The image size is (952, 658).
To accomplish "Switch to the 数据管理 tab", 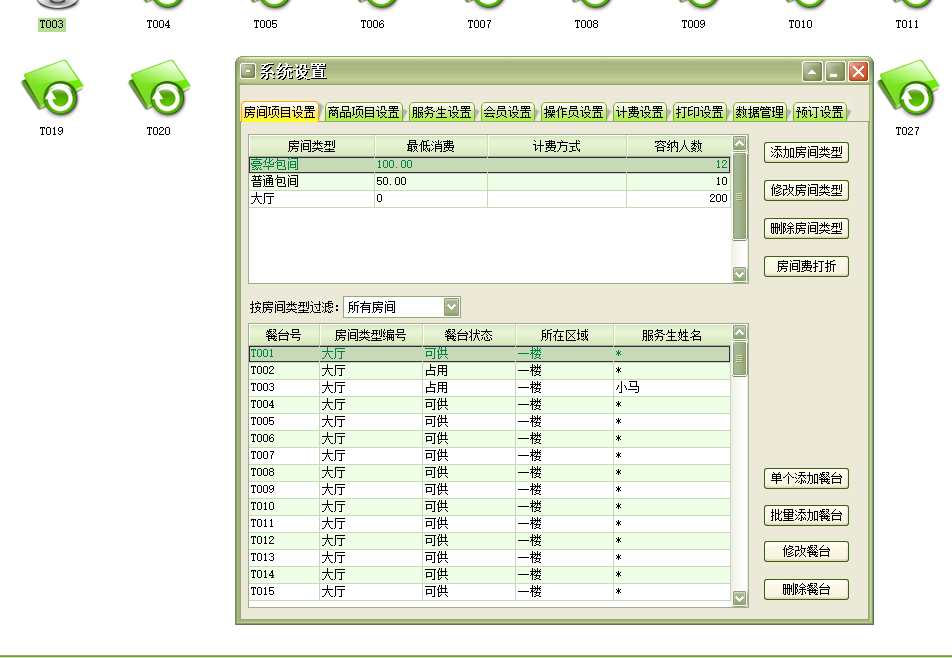I will [760, 112].
